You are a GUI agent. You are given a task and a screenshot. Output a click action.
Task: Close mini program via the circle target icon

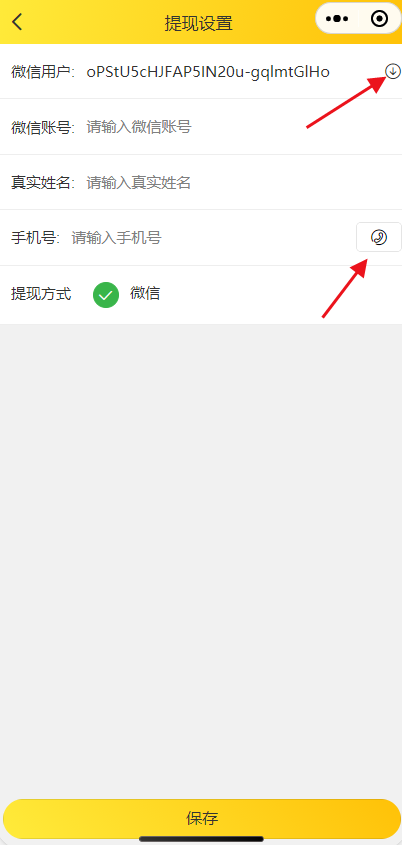[x=379, y=19]
